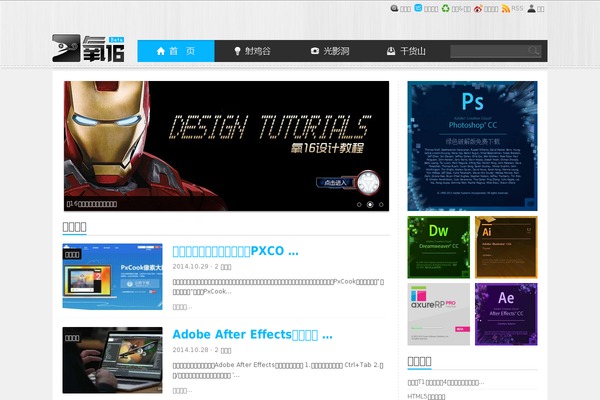600x400 pixels.
Task: Open the 射鸡谷 navigation tab
Action: coord(253,51)
